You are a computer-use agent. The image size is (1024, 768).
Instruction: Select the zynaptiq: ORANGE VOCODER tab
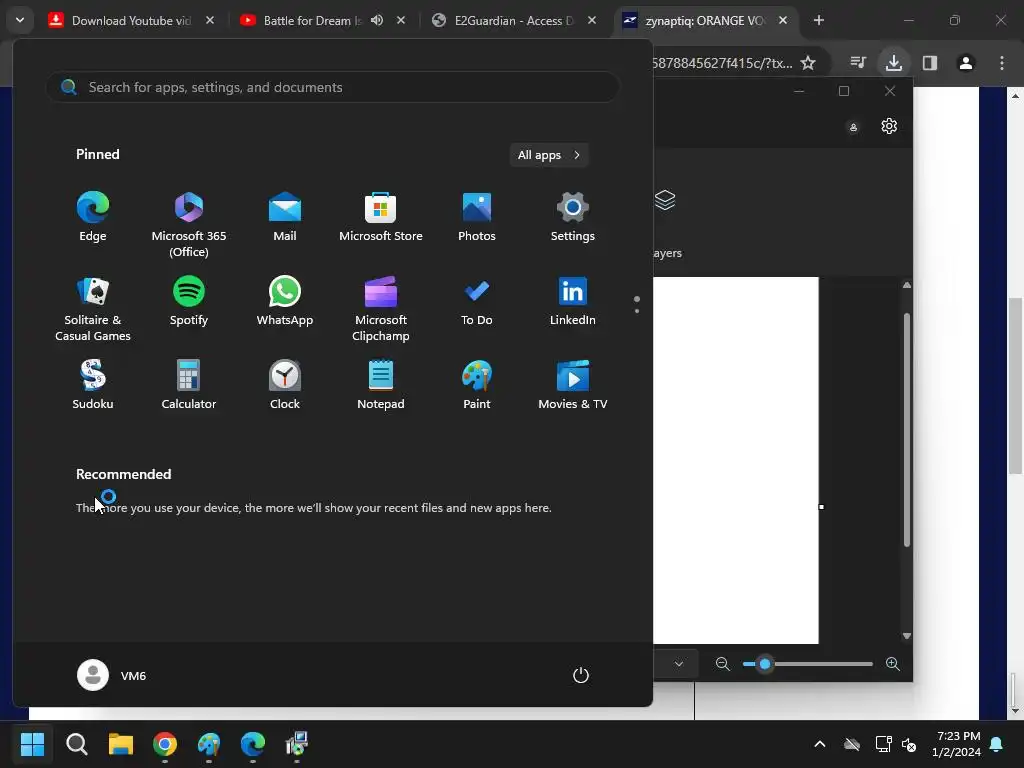[704, 20]
